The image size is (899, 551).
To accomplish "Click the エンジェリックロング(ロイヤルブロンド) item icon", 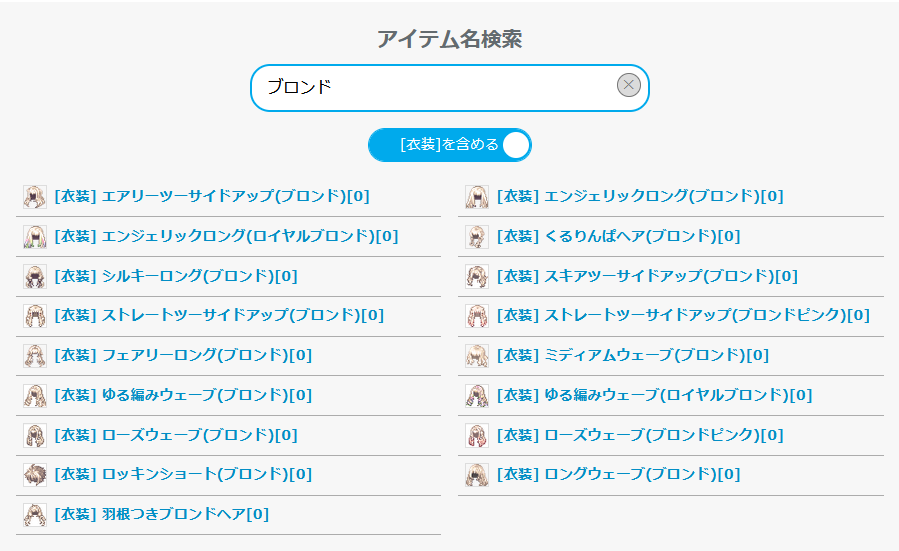I will point(35,237).
